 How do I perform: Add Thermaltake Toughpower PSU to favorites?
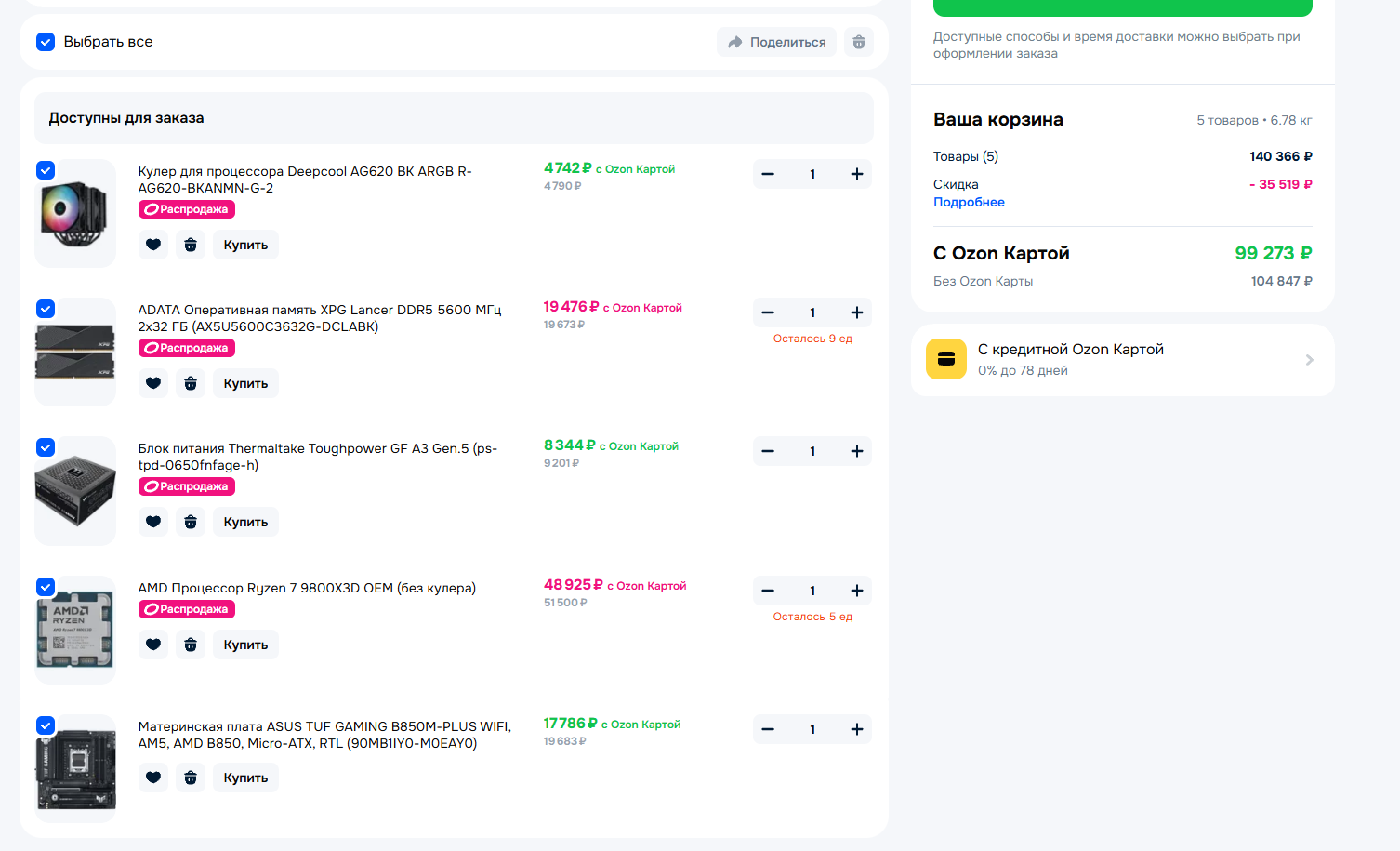[x=153, y=522]
